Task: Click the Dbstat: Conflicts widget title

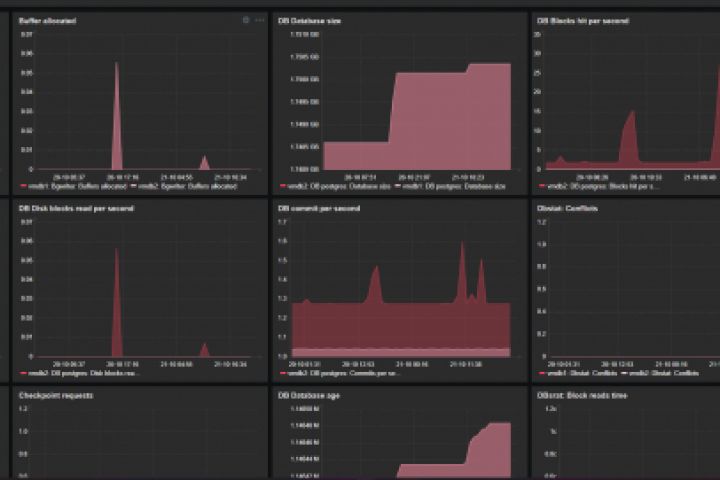Action: click(x=567, y=208)
